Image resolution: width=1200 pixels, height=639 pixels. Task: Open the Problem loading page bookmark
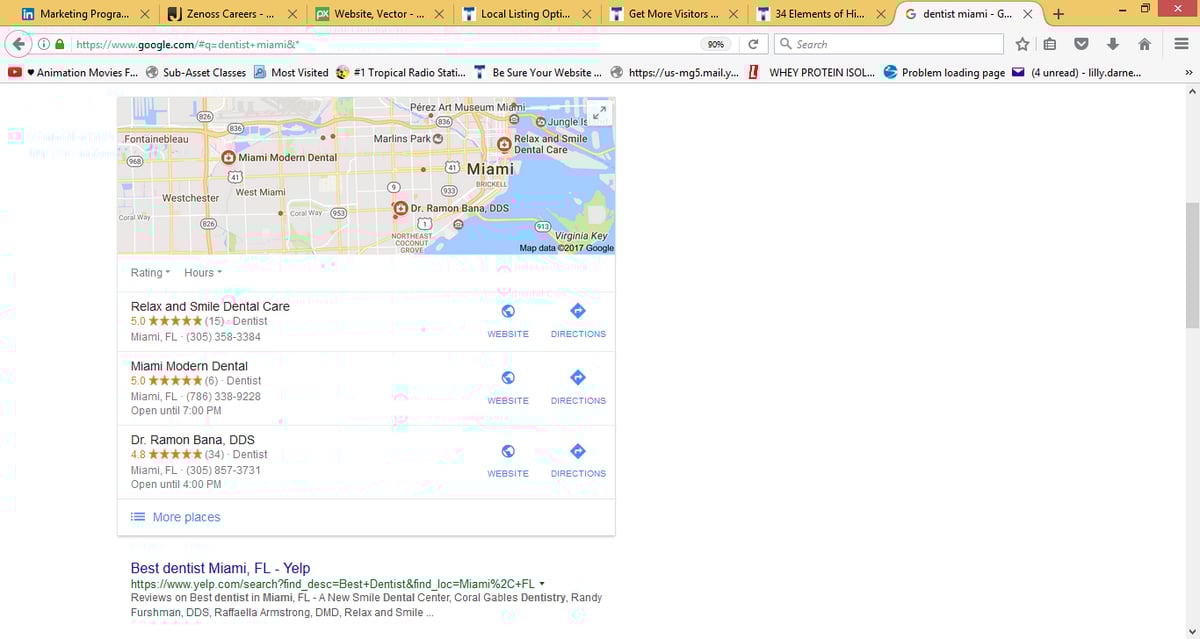(x=944, y=72)
